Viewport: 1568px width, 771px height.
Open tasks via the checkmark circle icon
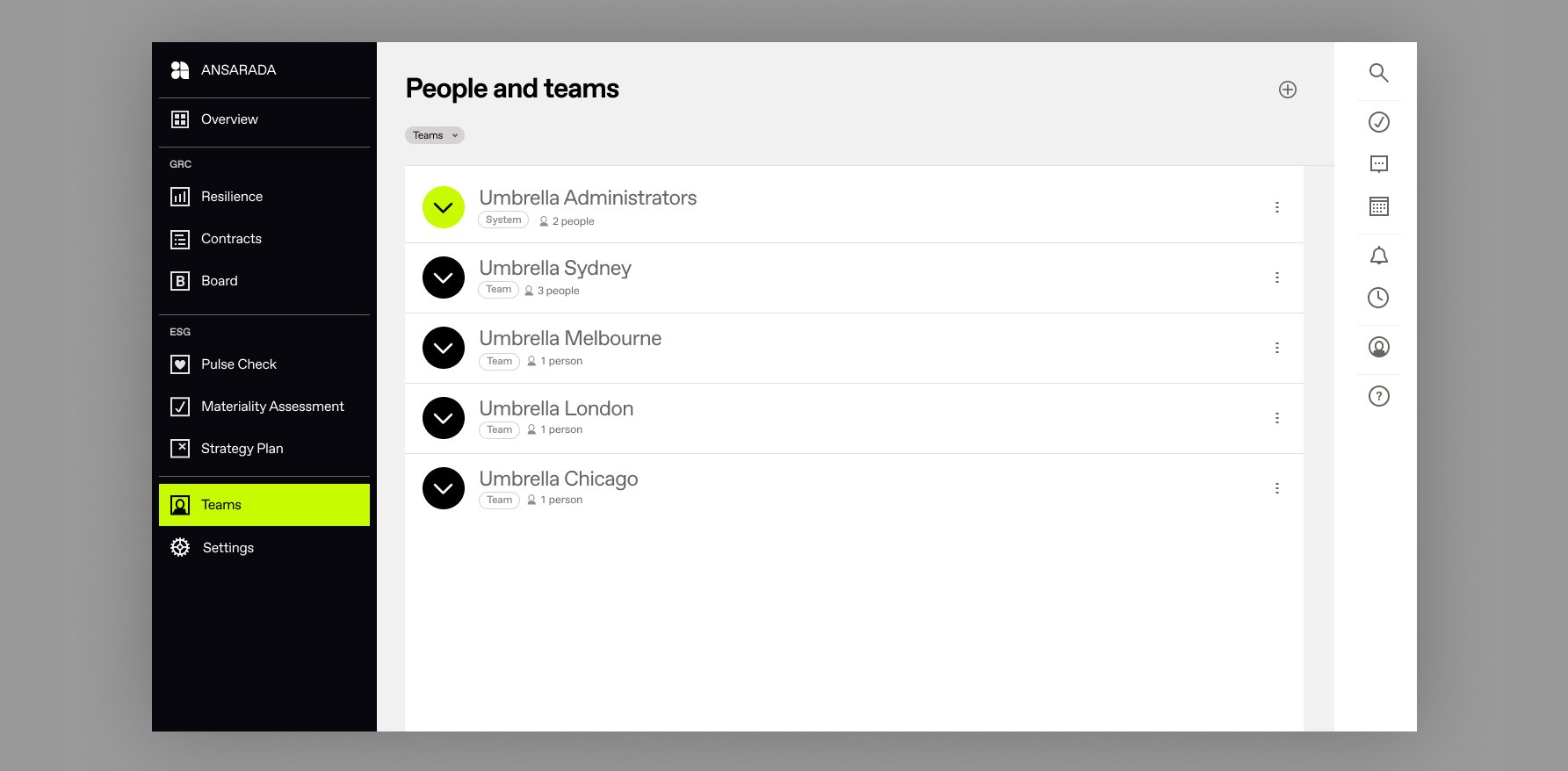(x=1379, y=122)
